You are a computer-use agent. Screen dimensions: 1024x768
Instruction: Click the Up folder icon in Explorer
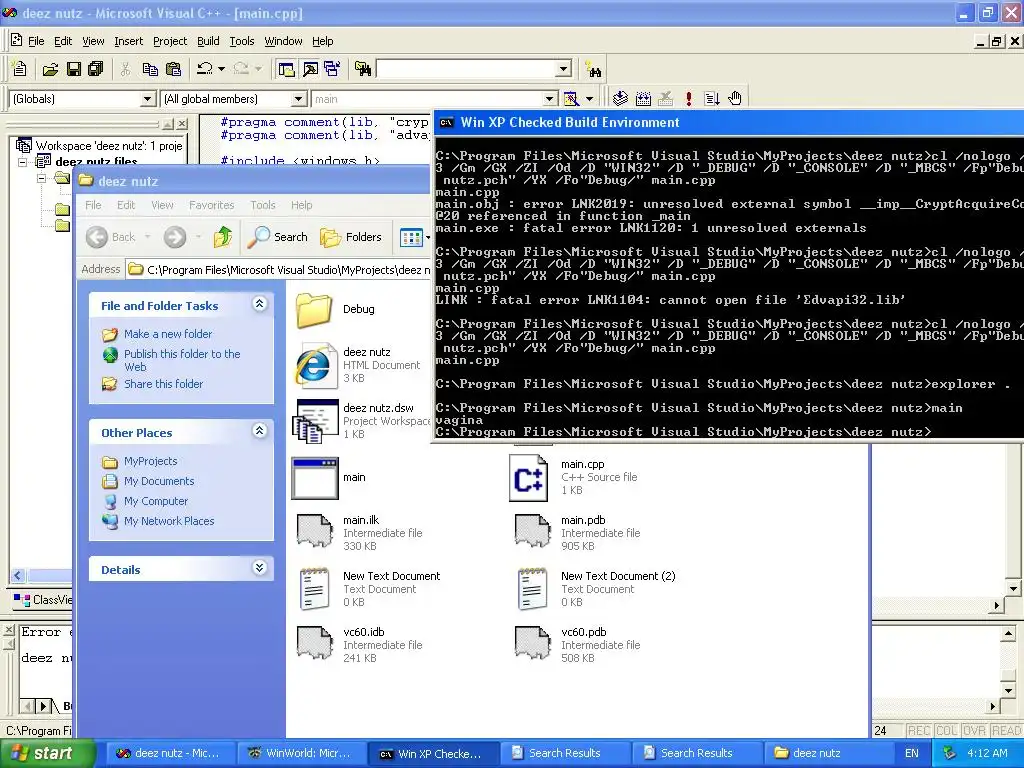click(223, 237)
